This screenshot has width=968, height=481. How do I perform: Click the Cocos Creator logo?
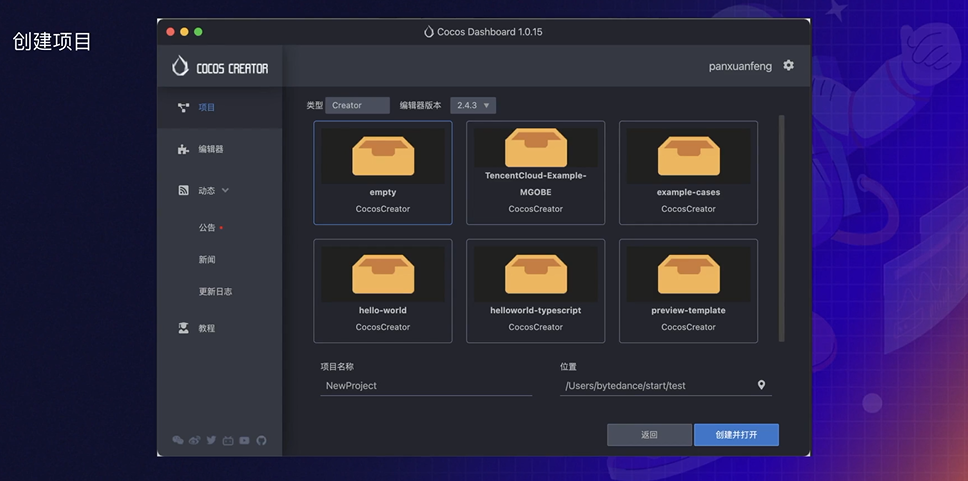point(220,67)
